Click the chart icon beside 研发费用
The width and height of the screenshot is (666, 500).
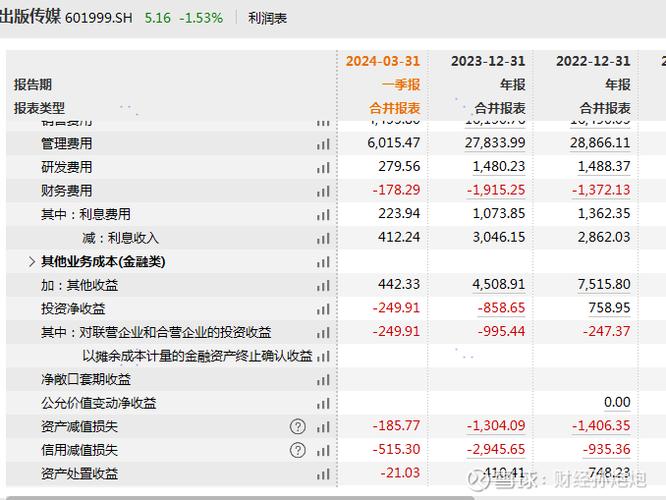[x=323, y=167]
